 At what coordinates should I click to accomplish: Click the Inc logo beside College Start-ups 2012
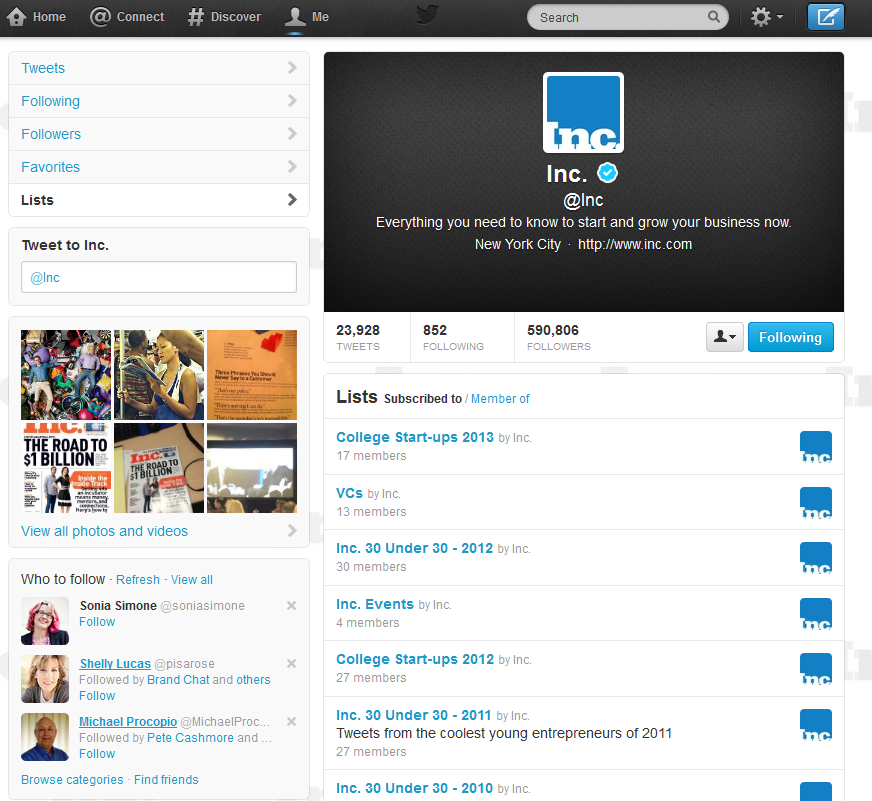tap(816, 669)
